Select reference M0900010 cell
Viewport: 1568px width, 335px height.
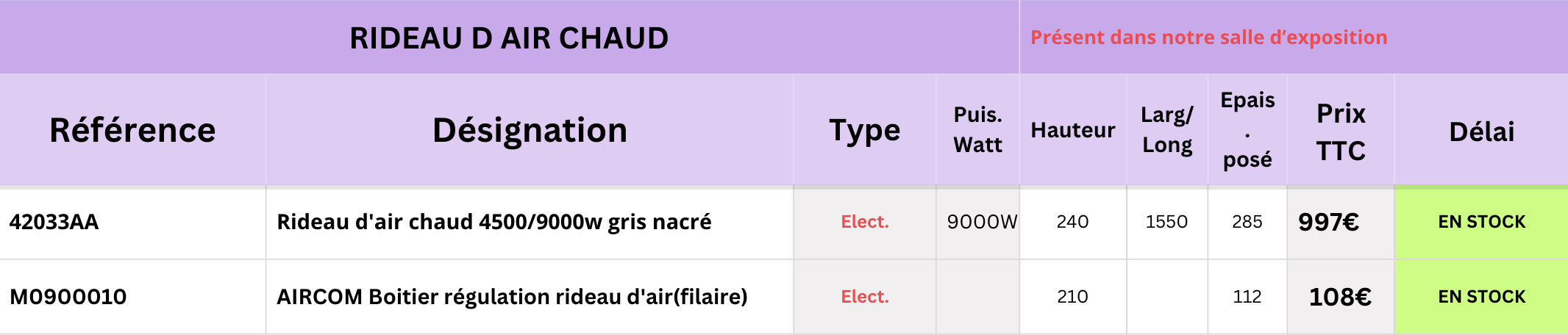pyautogui.click(x=68, y=297)
